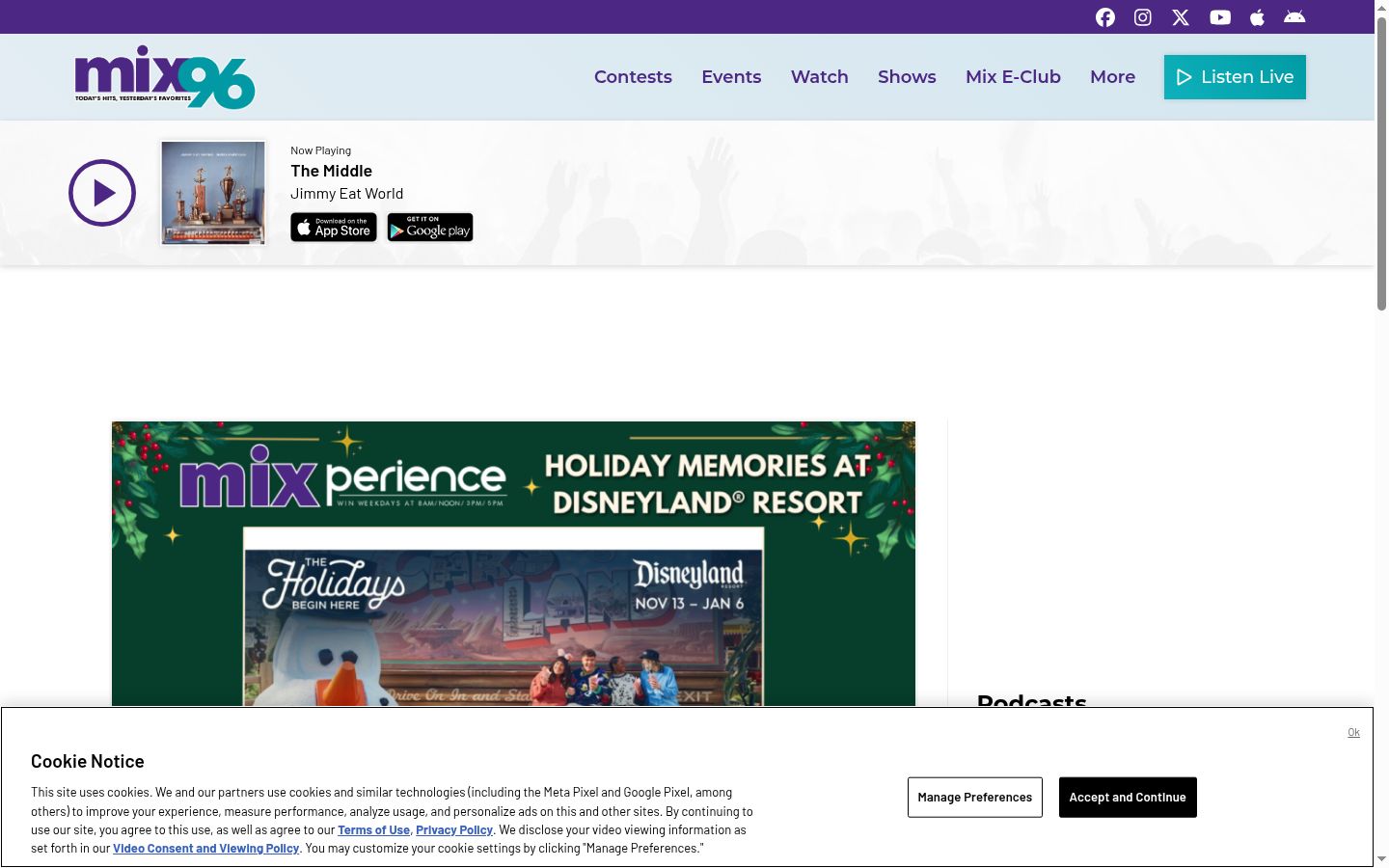Visit the X (Twitter) profile
Viewport: 1389px width, 868px height.
pos(1181,17)
